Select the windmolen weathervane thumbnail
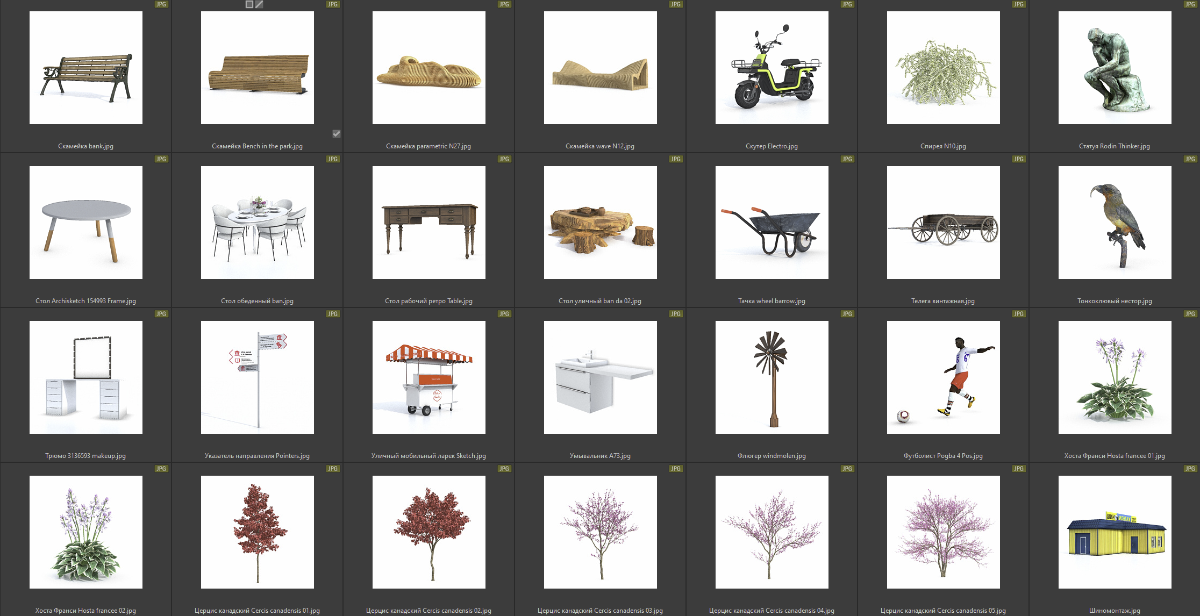Image resolution: width=1200 pixels, height=616 pixels. tap(772, 378)
